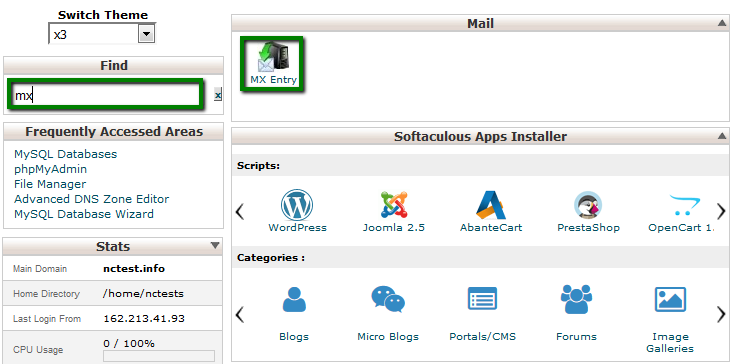Clear the Find search box with x
733x364 pixels.
click(x=218, y=95)
